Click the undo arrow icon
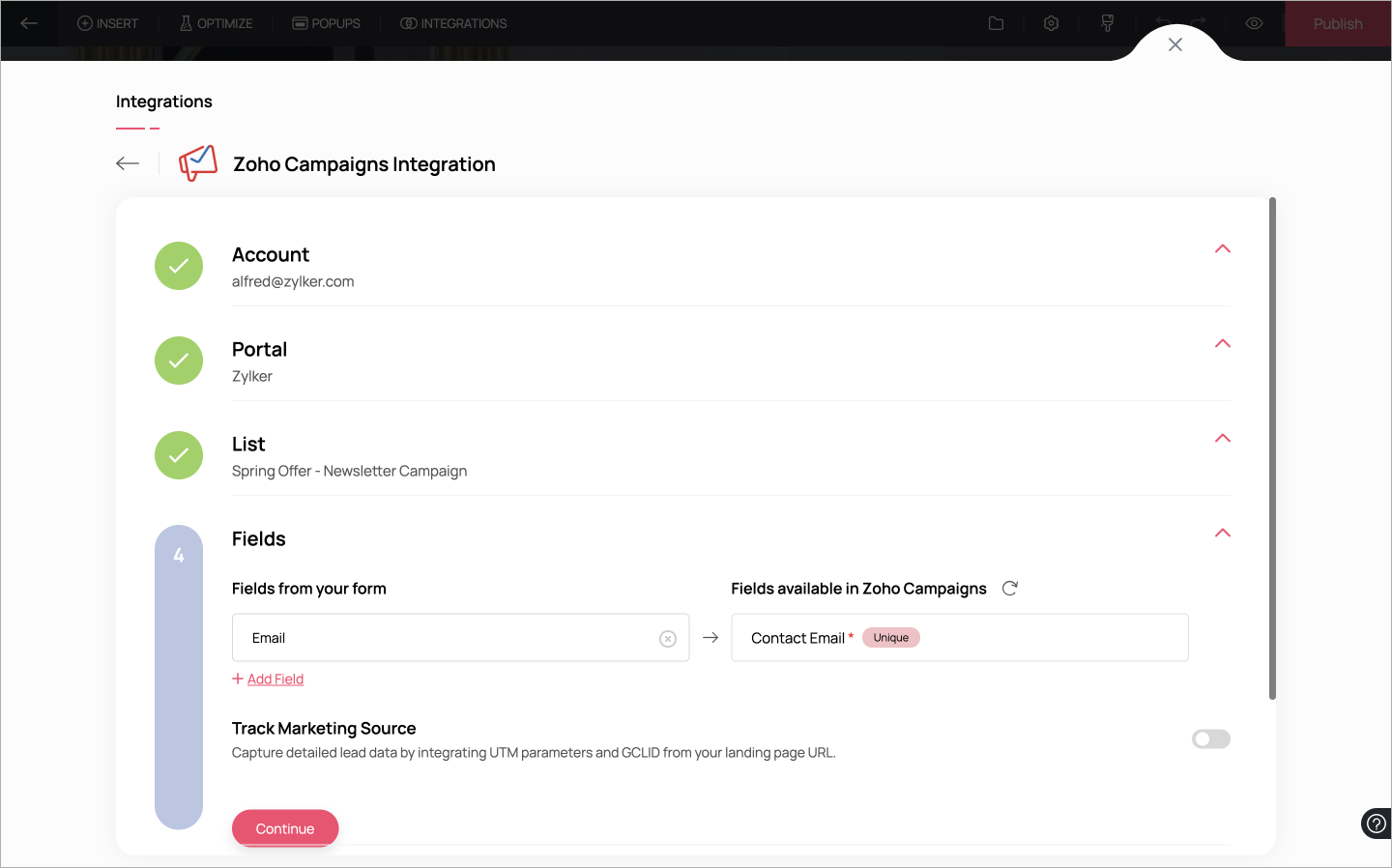The image size is (1392, 868). click(1164, 23)
